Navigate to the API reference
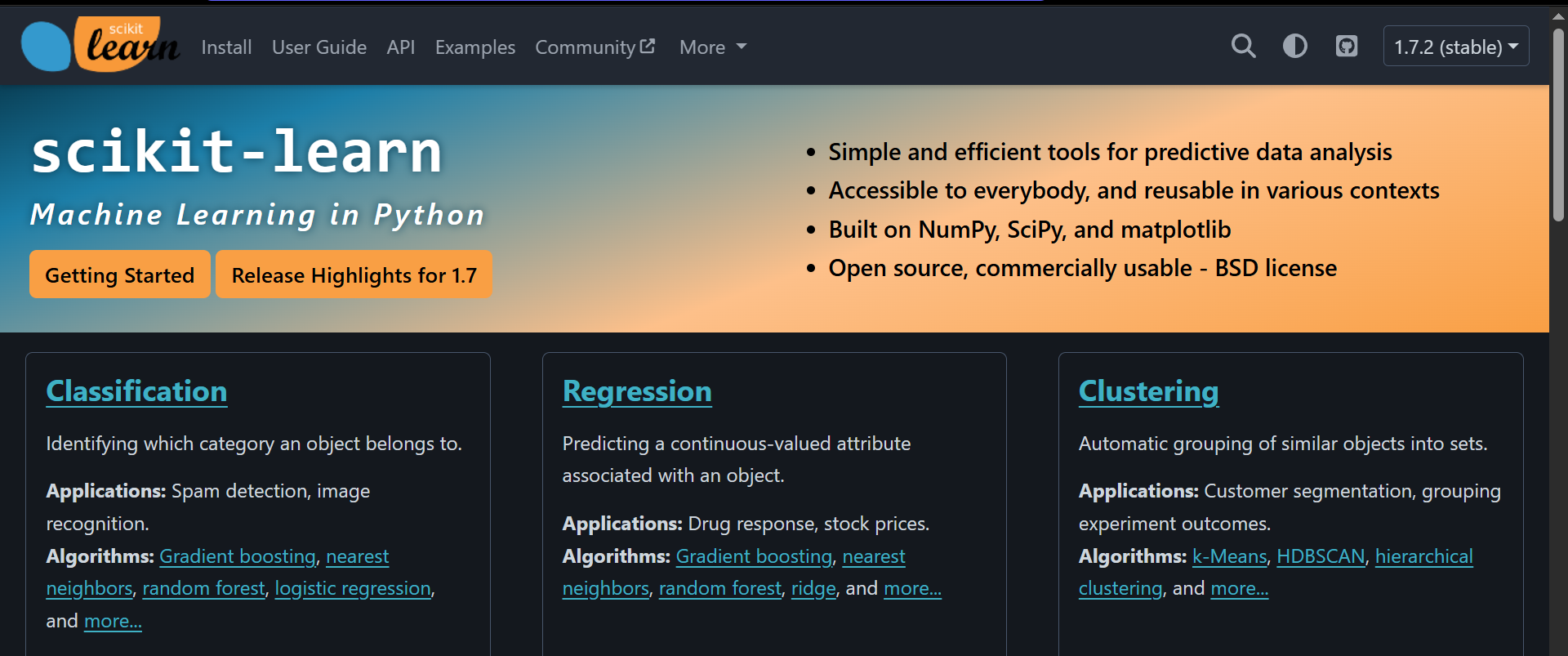This screenshot has height=656, width=1568. [x=400, y=47]
